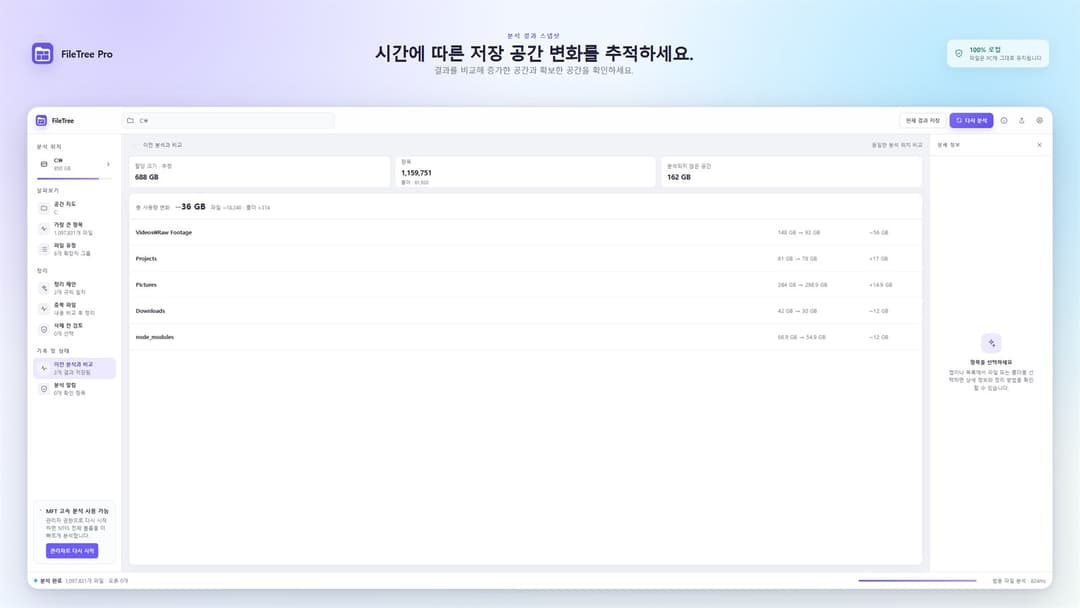Click the 현재 결과 저장 button
Screen dimensions: 1080x608
pos(922,120)
